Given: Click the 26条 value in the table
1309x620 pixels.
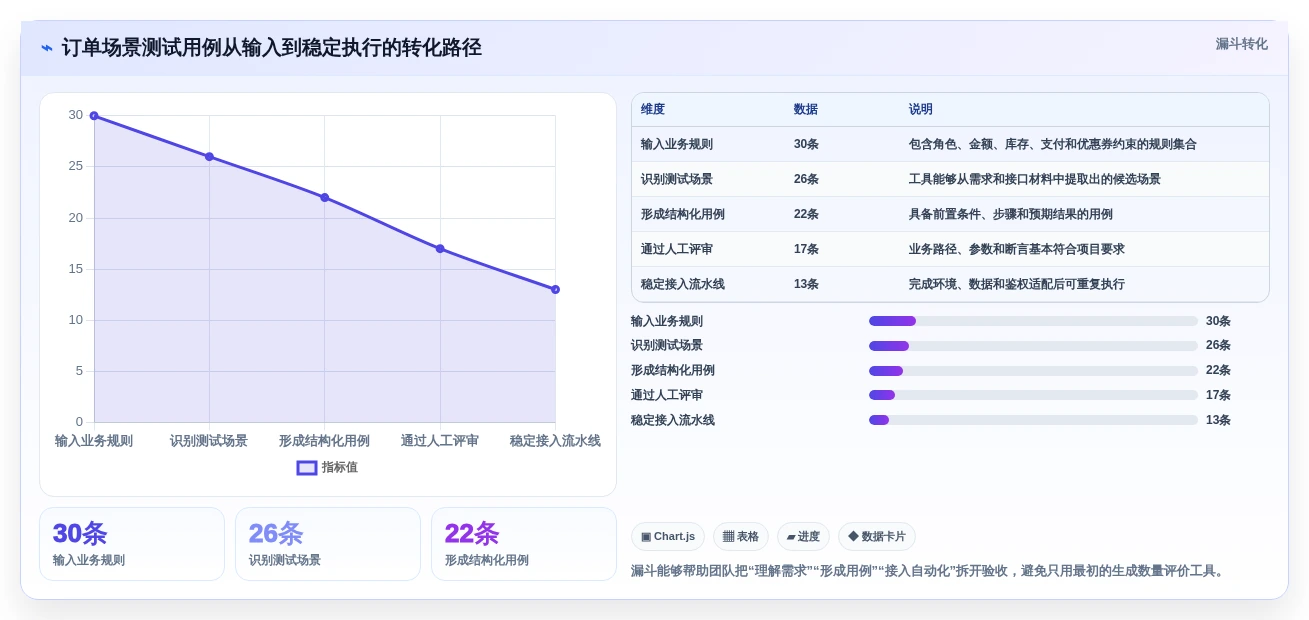Looking at the screenshot, I should 806,179.
